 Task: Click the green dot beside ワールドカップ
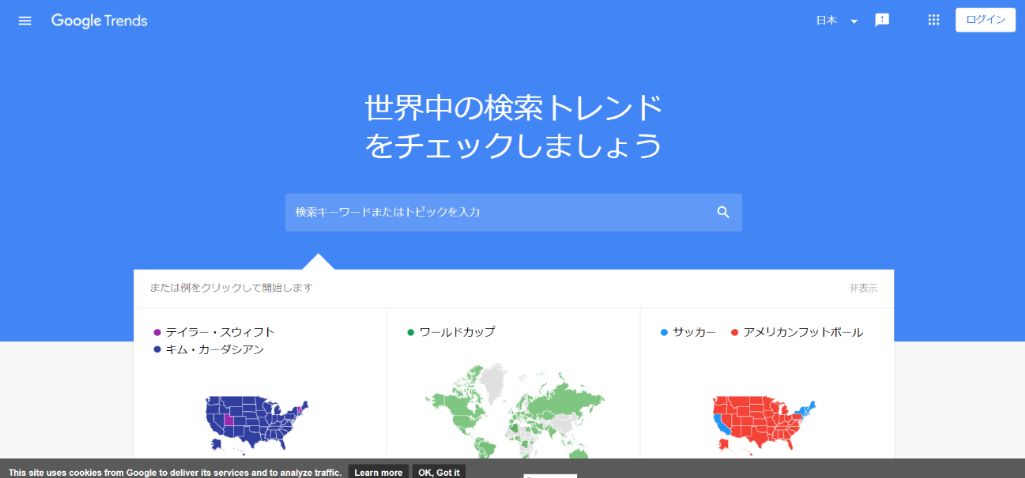[x=411, y=333]
